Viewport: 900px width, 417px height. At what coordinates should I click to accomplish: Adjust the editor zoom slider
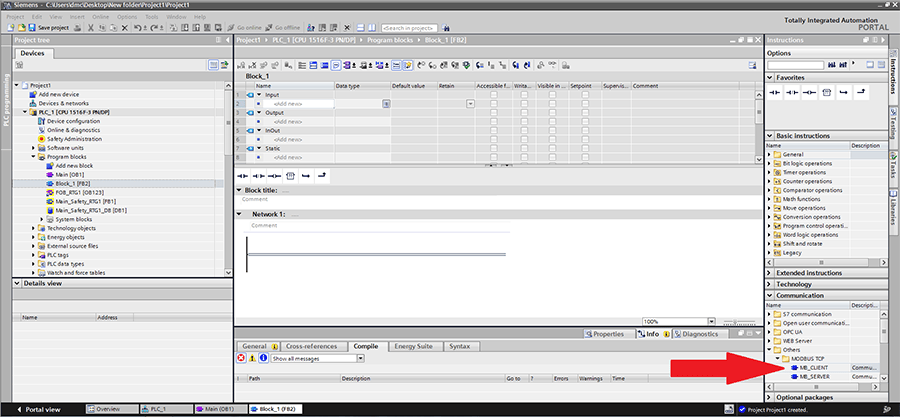click(740, 322)
